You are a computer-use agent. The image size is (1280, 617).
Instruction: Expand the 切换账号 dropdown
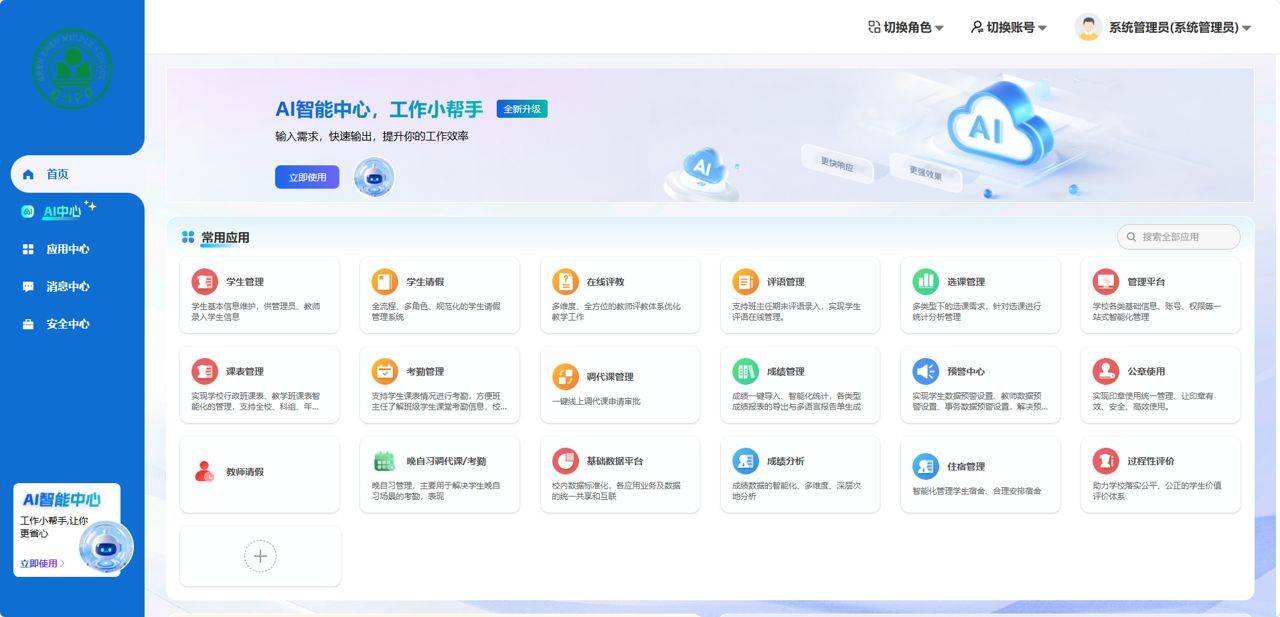(1009, 28)
